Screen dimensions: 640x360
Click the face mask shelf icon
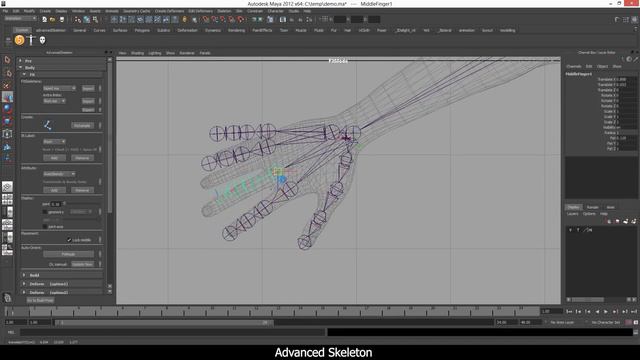pos(42,40)
